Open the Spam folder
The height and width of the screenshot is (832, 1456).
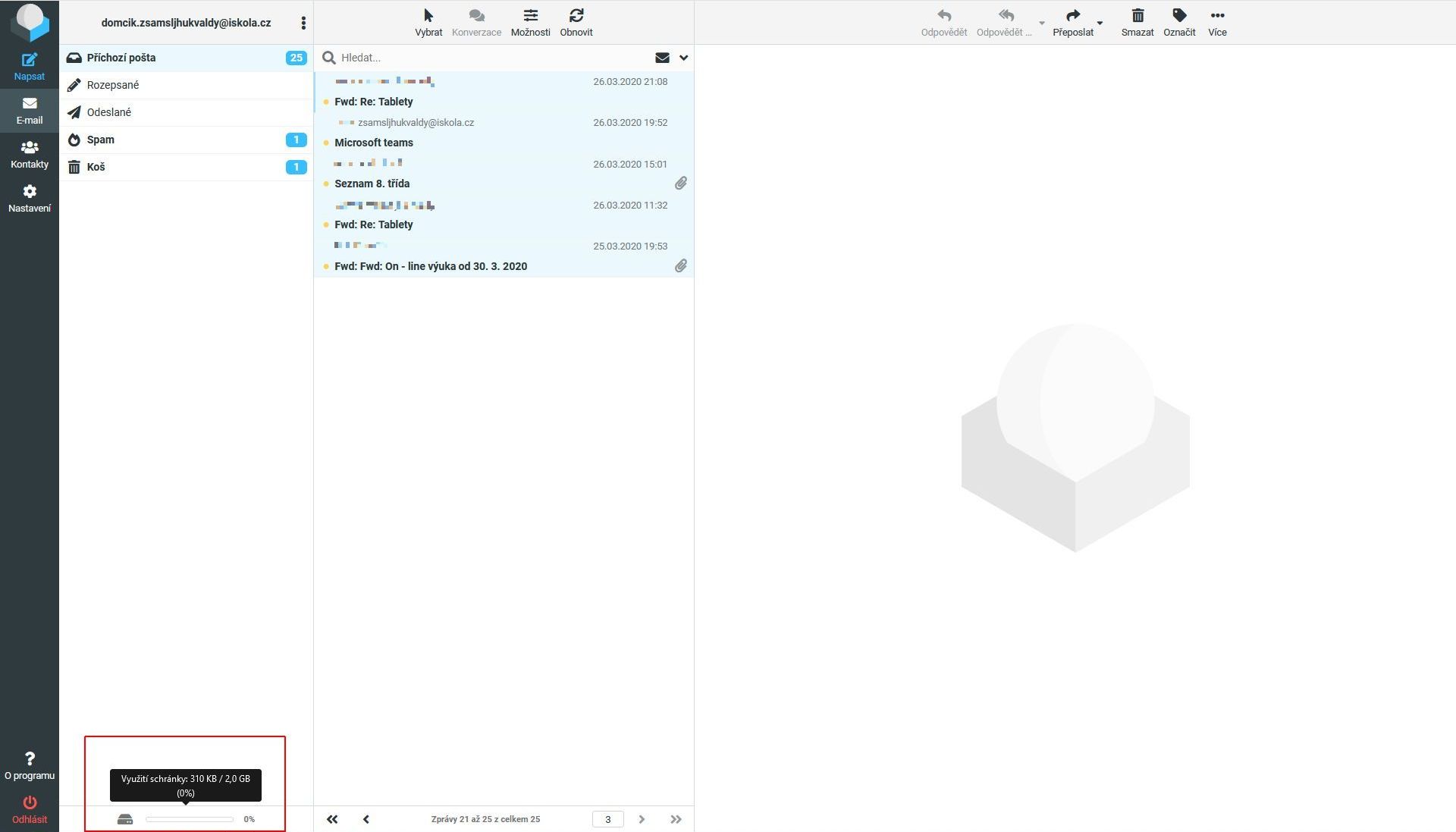point(187,140)
